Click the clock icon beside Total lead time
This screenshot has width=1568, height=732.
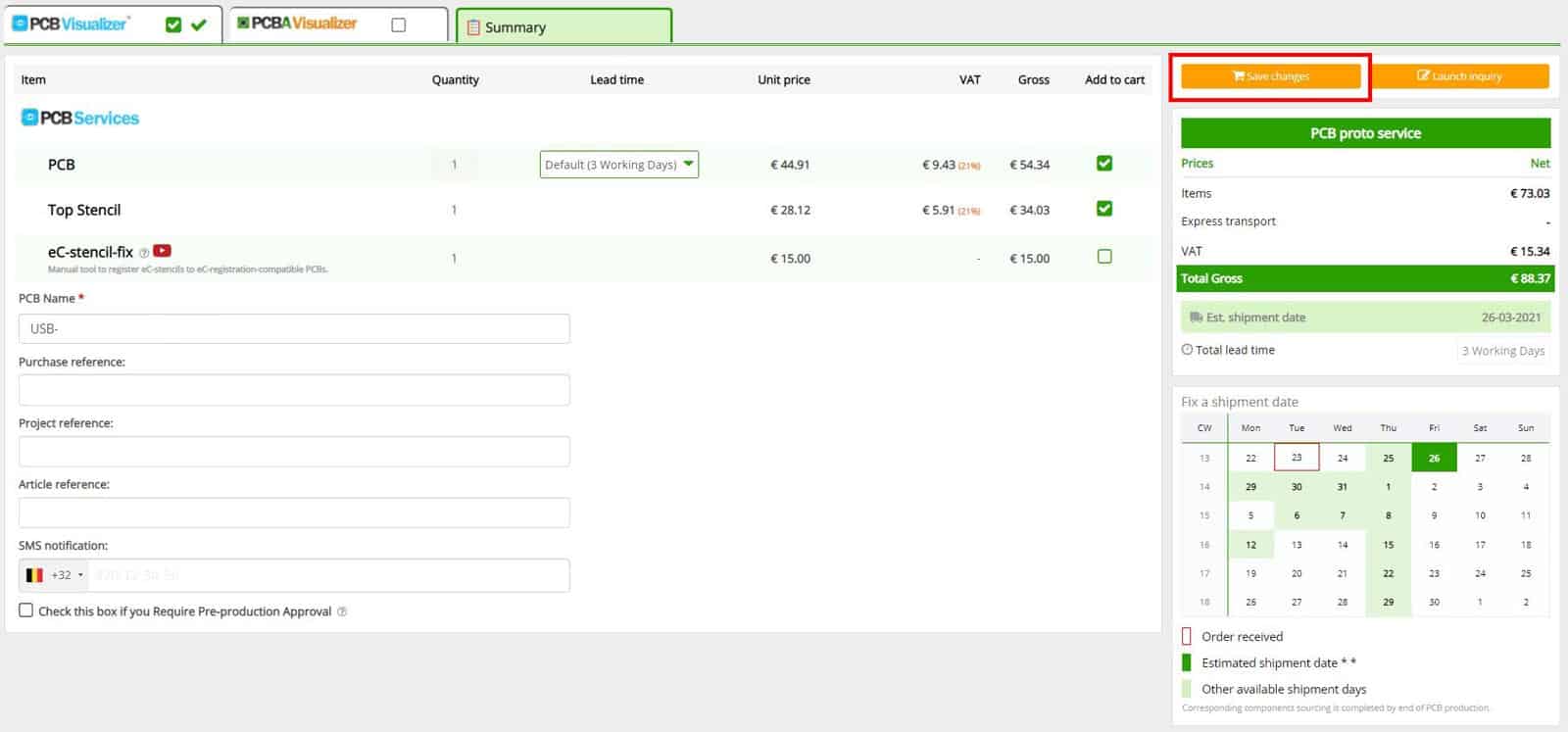1187,350
